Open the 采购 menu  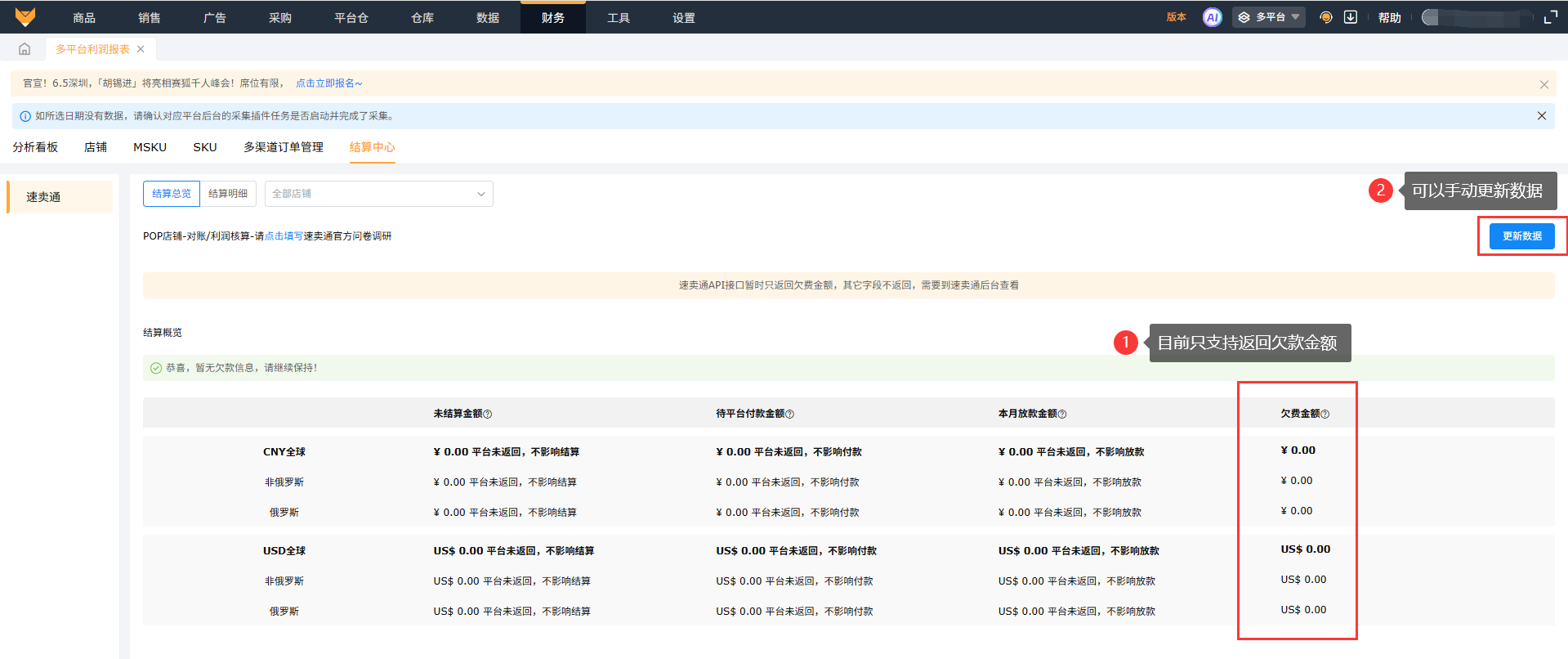click(x=280, y=18)
